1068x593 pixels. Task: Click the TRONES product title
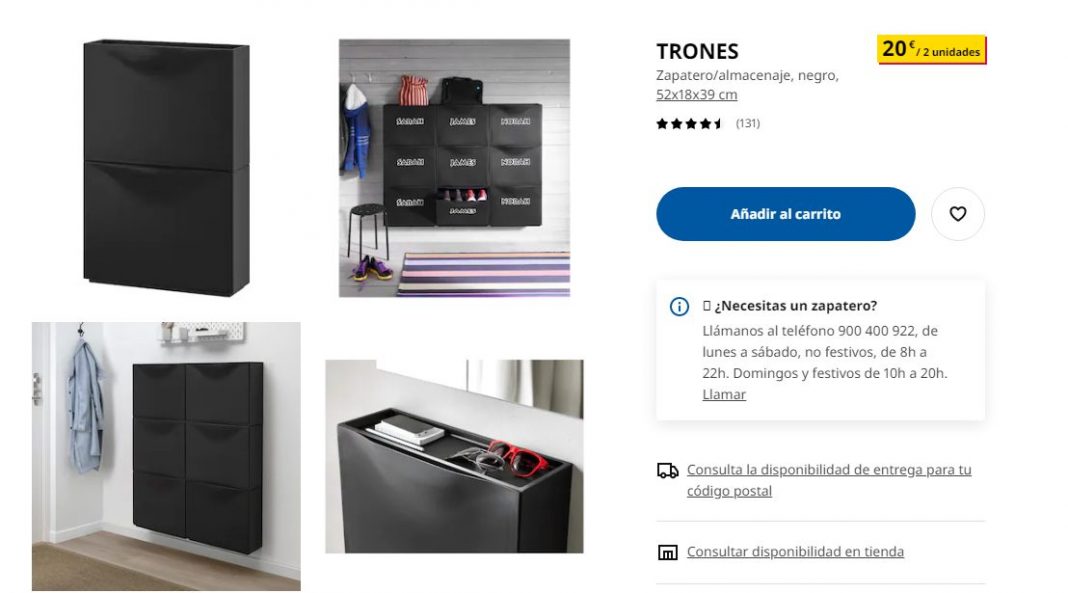point(697,52)
